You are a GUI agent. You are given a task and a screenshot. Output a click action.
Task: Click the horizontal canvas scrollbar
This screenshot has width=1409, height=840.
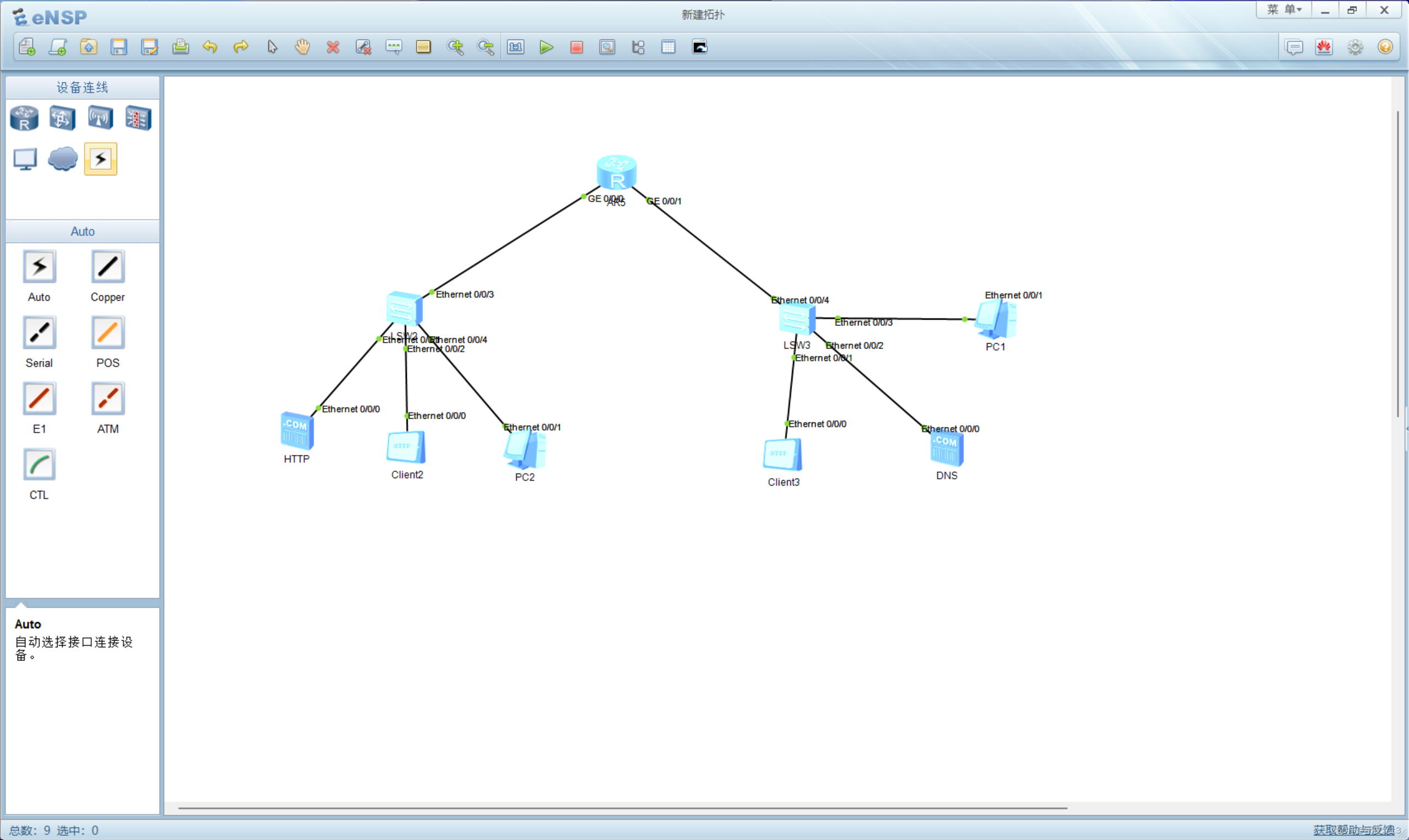coord(622,808)
